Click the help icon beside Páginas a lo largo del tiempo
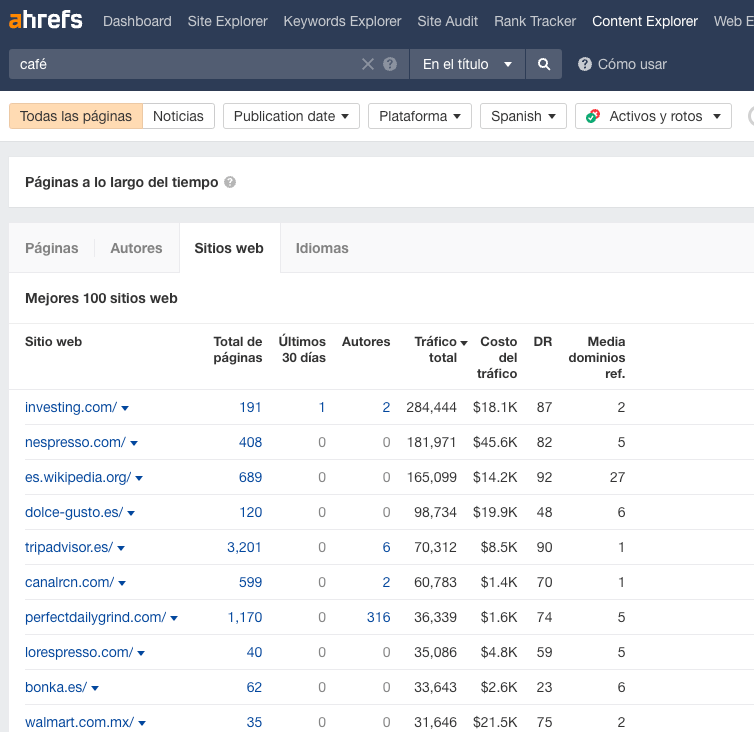The width and height of the screenshot is (754, 732). 230,182
